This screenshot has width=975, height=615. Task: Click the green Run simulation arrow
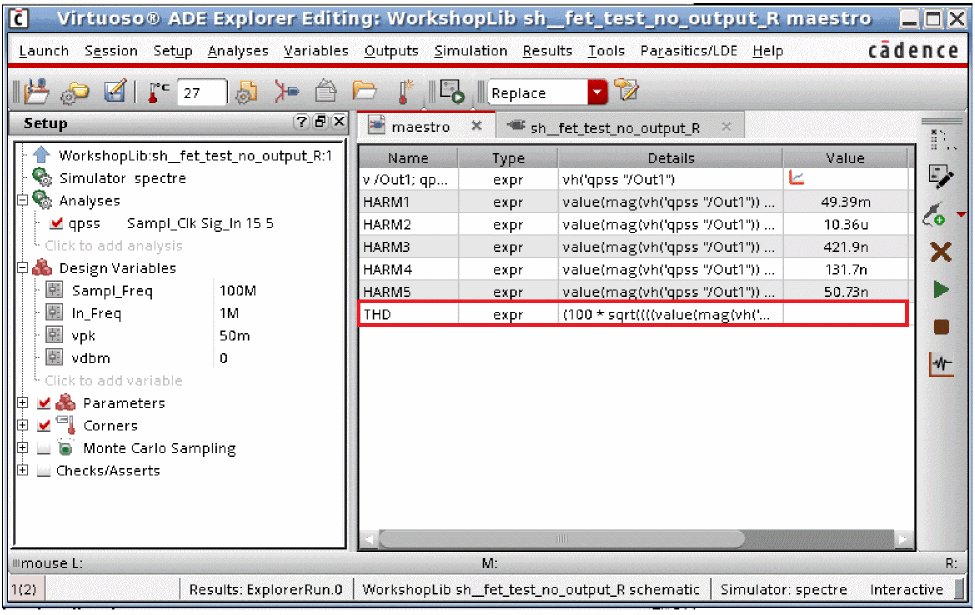[x=941, y=290]
